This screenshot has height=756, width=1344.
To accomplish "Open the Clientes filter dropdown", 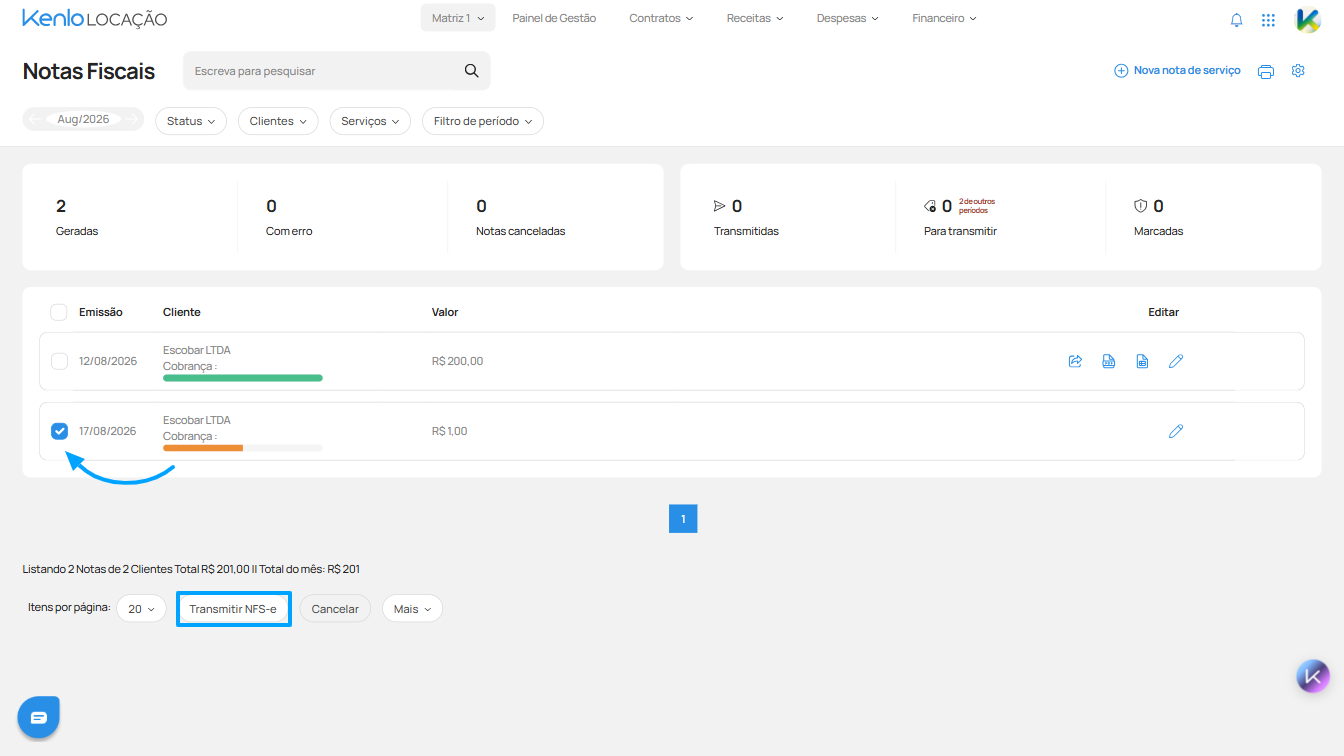I will (x=278, y=121).
